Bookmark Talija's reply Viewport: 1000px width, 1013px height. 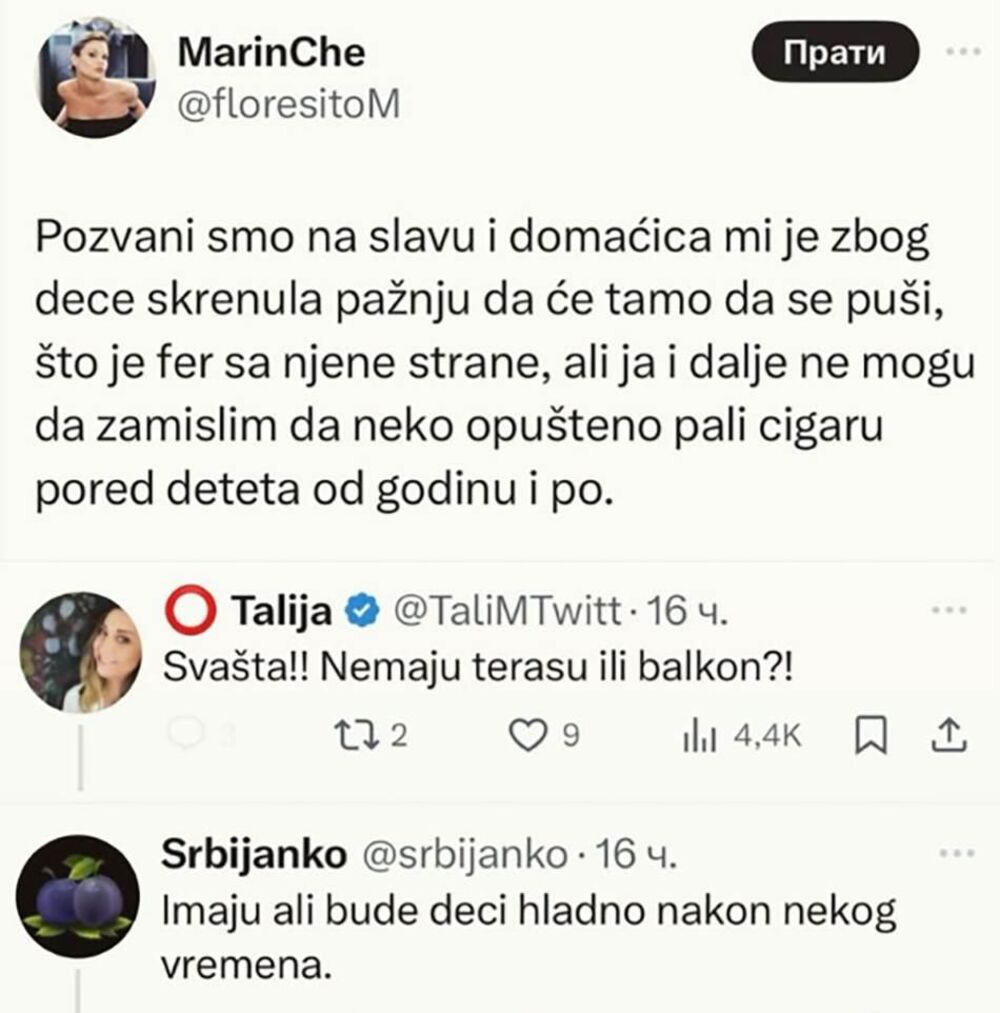[x=873, y=736]
